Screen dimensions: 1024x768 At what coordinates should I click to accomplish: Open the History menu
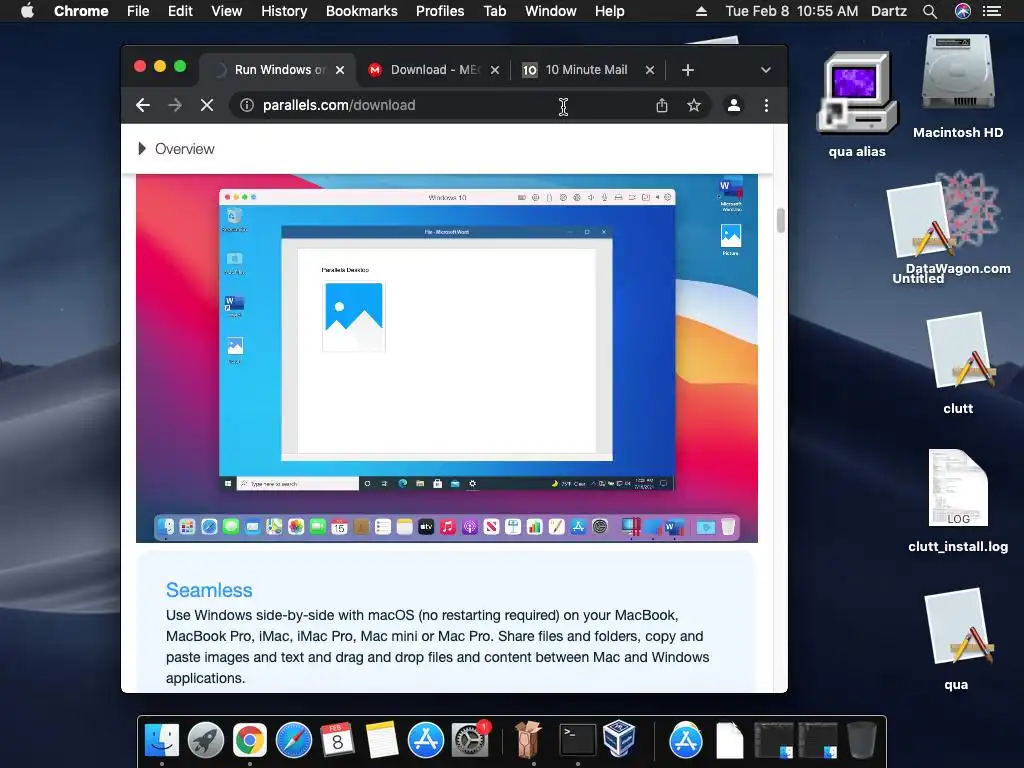coord(284,11)
